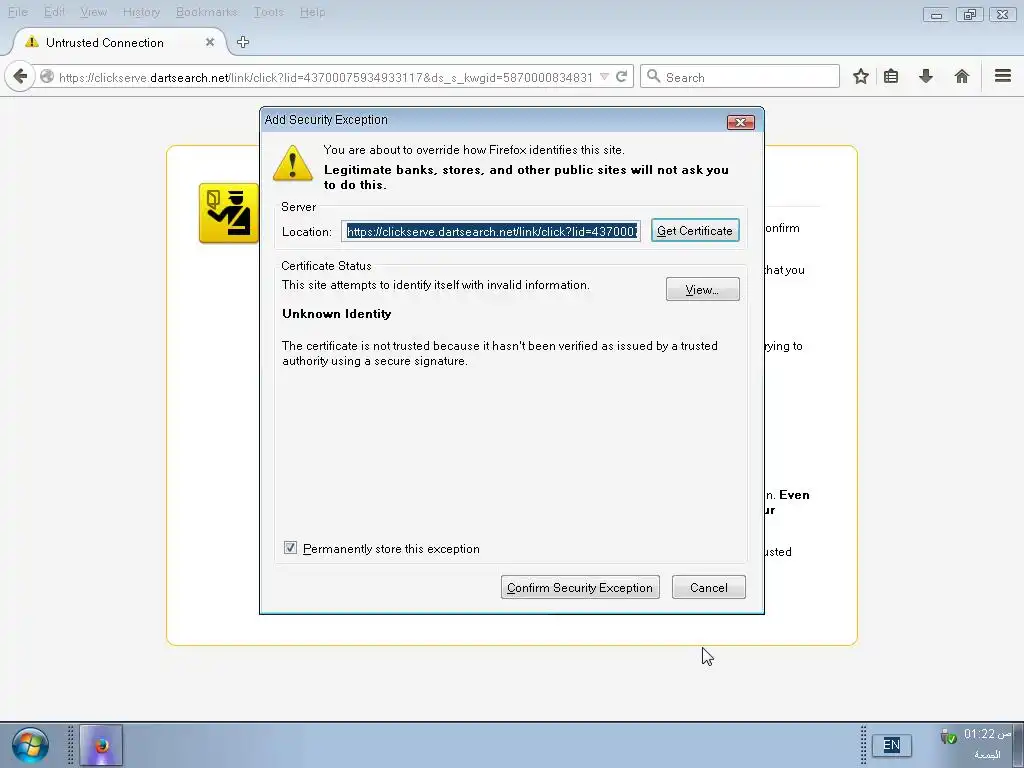Viewport: 1024px width, 768px height.
Task: Click the Firefox taskbar icon
Action: [101, 745]
